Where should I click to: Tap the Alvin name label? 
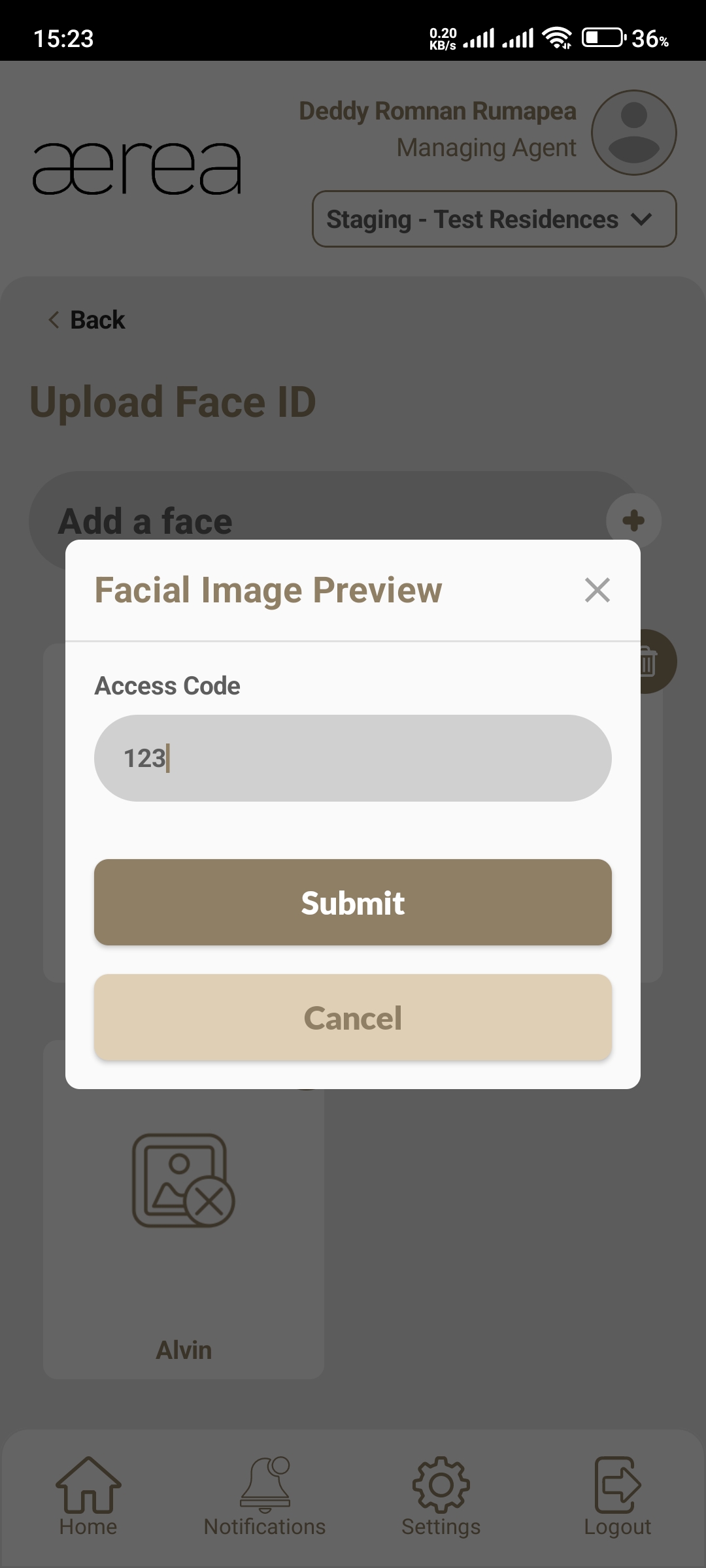pos(184,1350)
